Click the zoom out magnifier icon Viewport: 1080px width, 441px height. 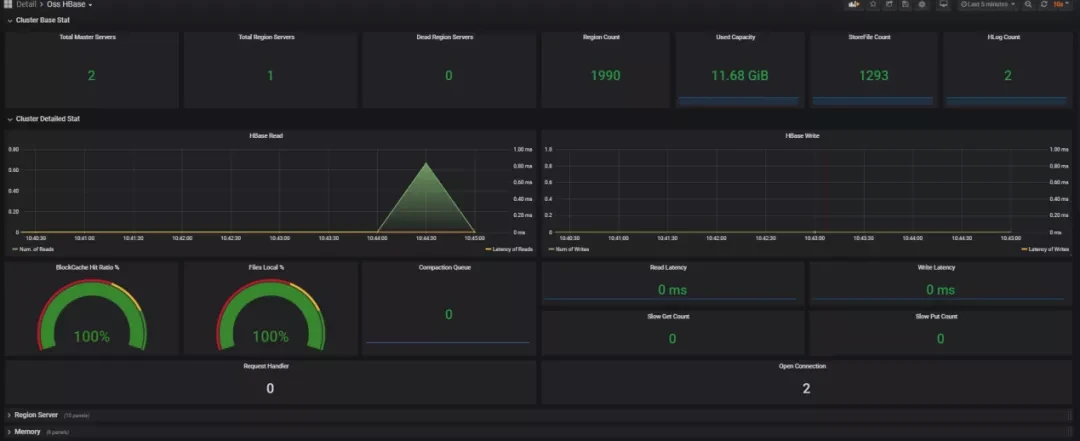(1028, 5)
